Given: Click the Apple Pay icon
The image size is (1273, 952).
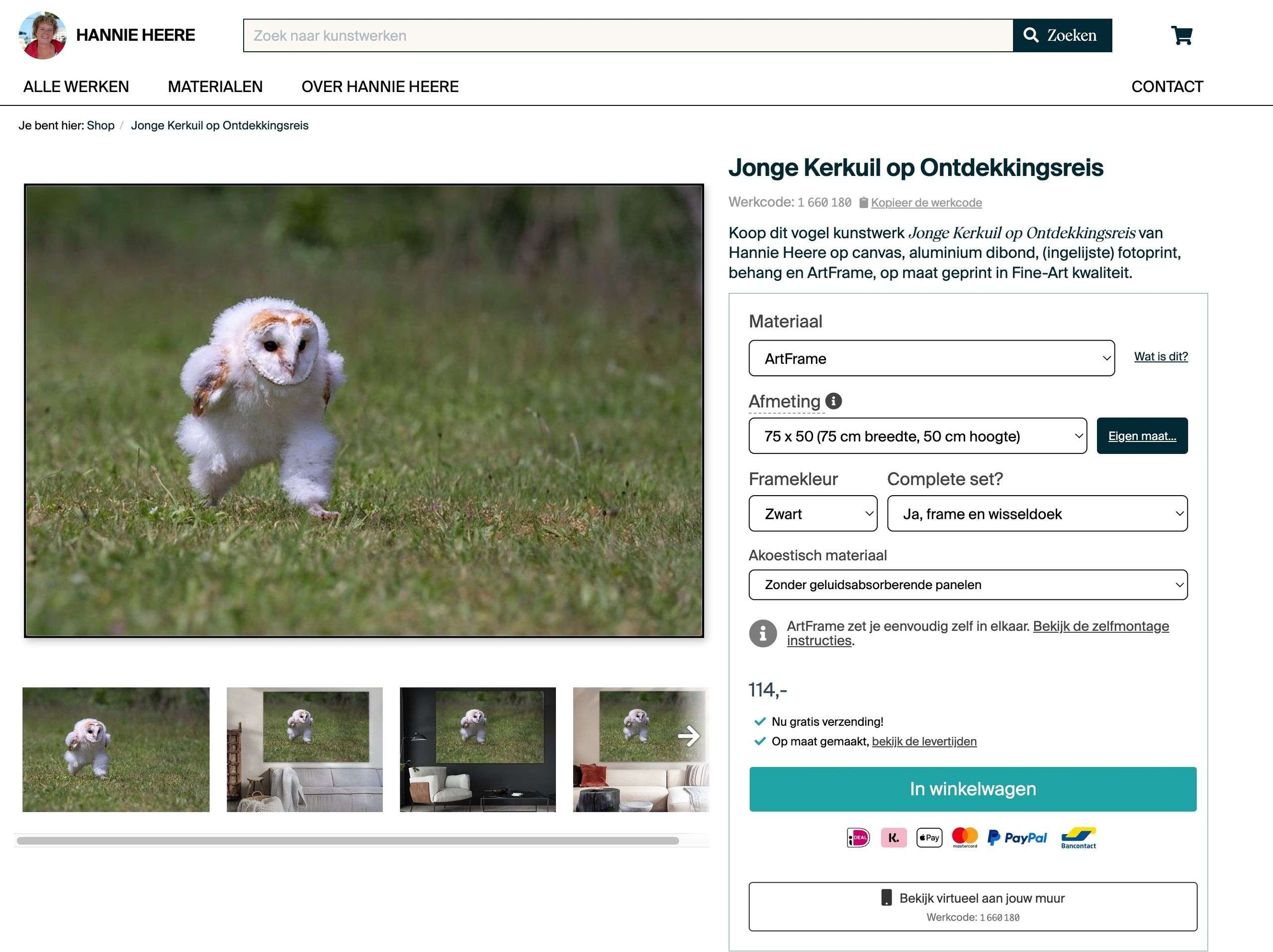Looking at the screenshot, I should tap(929, 838).
